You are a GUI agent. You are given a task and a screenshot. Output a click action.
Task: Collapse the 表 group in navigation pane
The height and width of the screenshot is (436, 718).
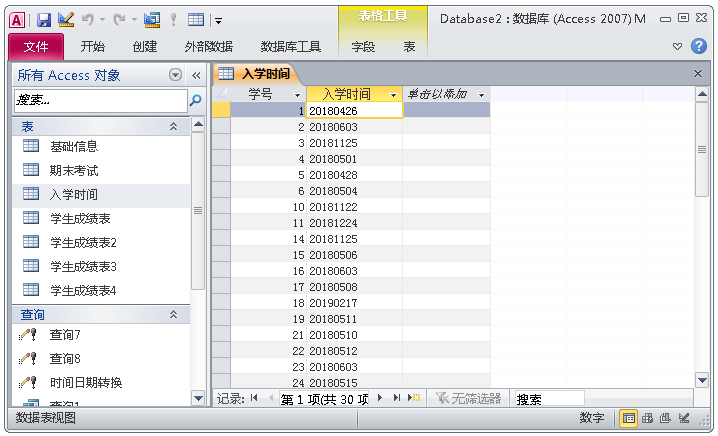point(174,126)
